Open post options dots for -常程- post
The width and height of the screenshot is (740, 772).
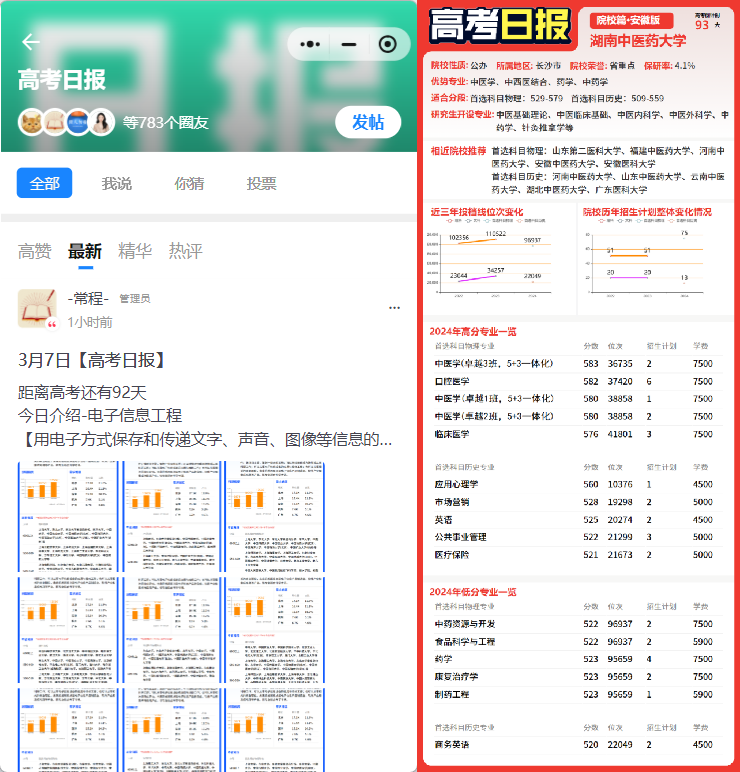coord(394,308)
